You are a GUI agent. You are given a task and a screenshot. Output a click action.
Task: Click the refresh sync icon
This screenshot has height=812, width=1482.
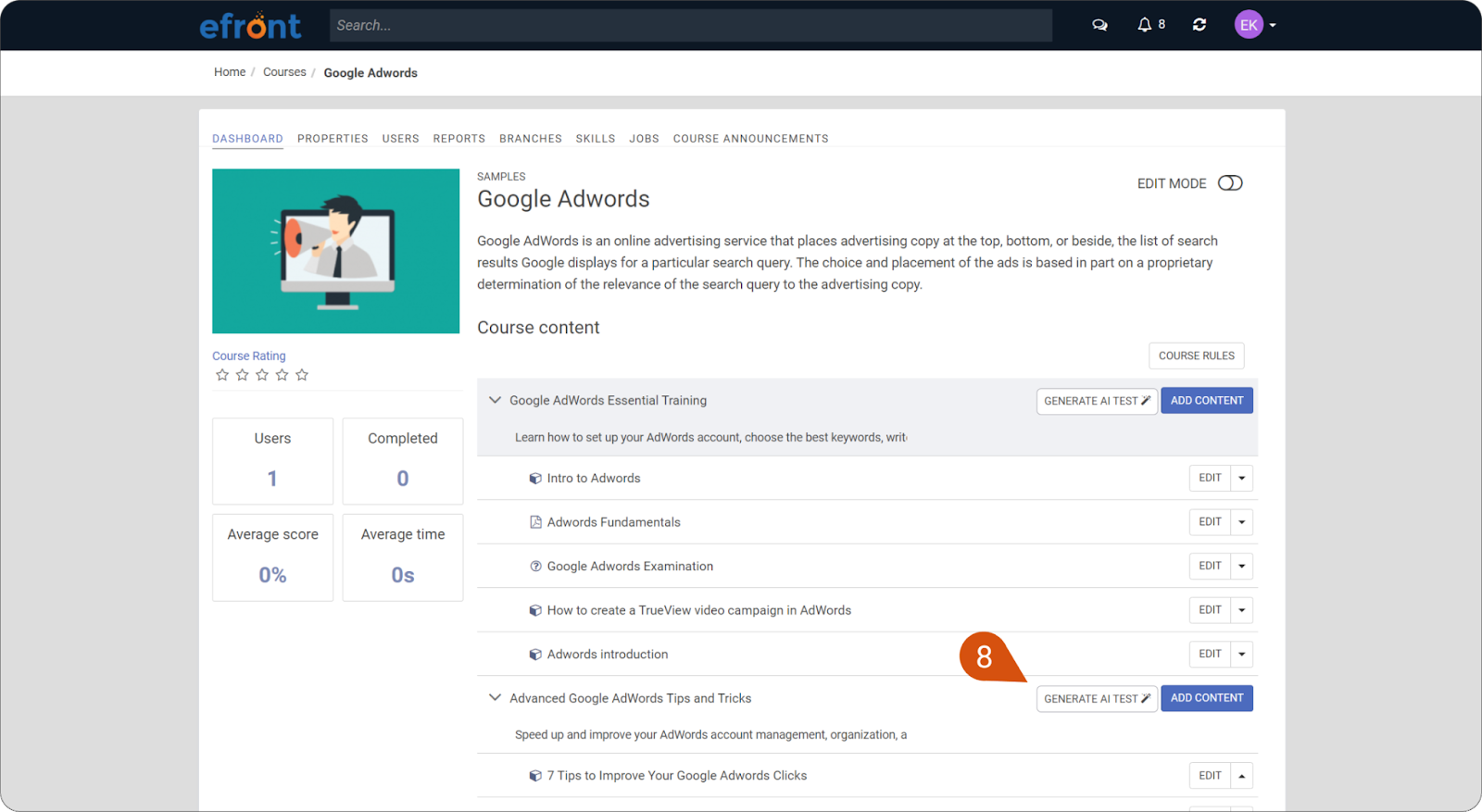coord(1199,25)
